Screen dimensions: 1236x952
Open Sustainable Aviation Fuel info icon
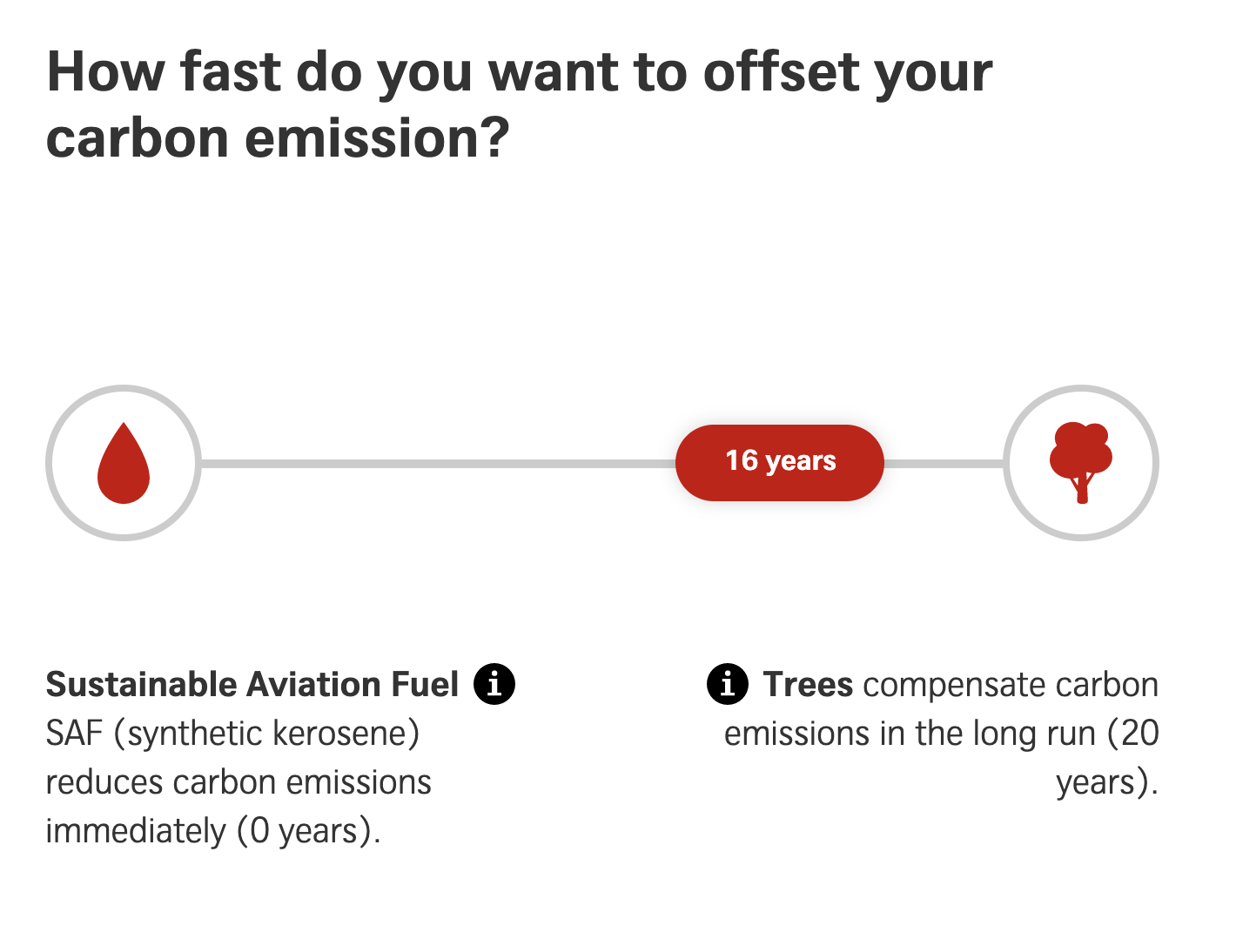(x=494, y=684)
